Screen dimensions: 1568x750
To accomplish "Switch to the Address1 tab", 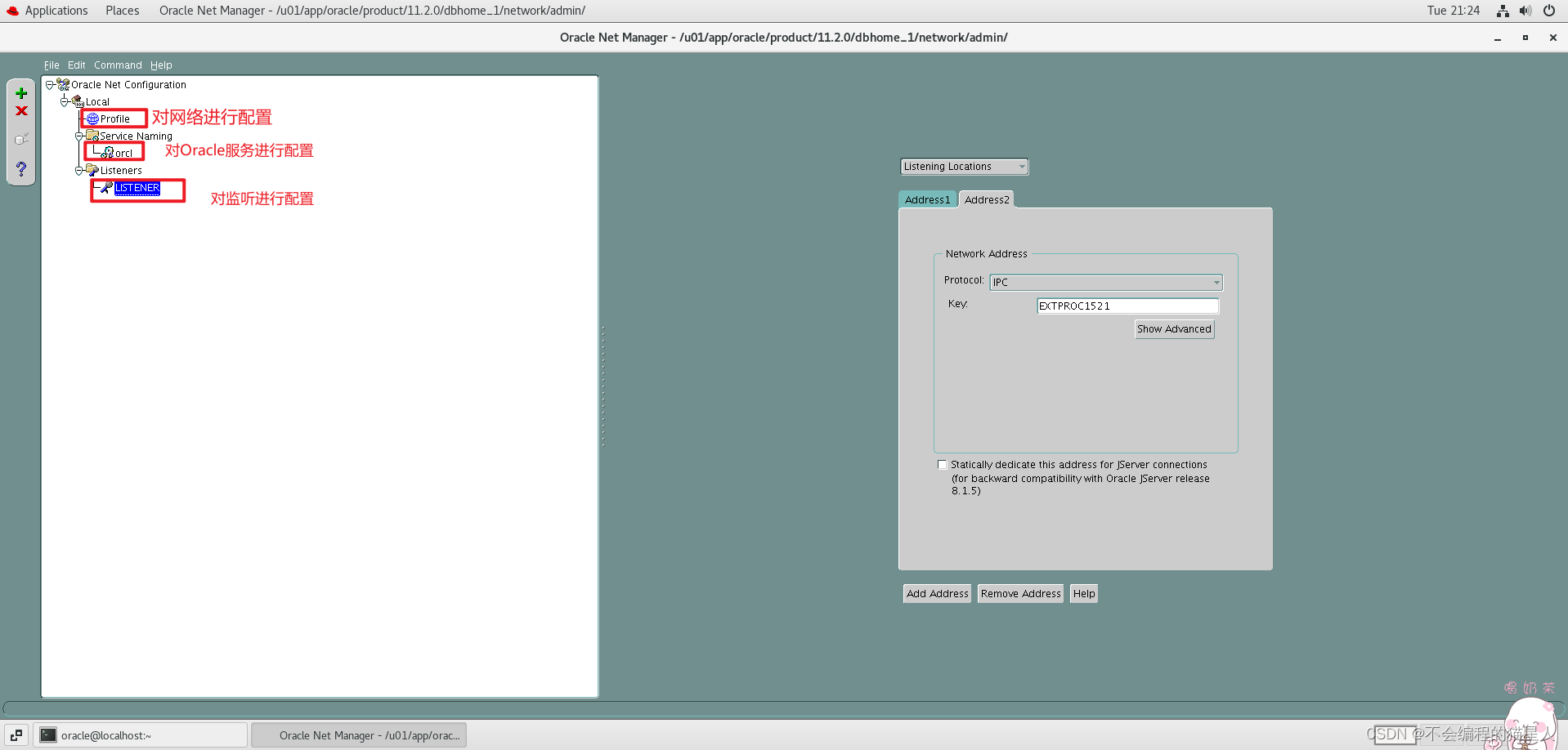I will 928,199.
